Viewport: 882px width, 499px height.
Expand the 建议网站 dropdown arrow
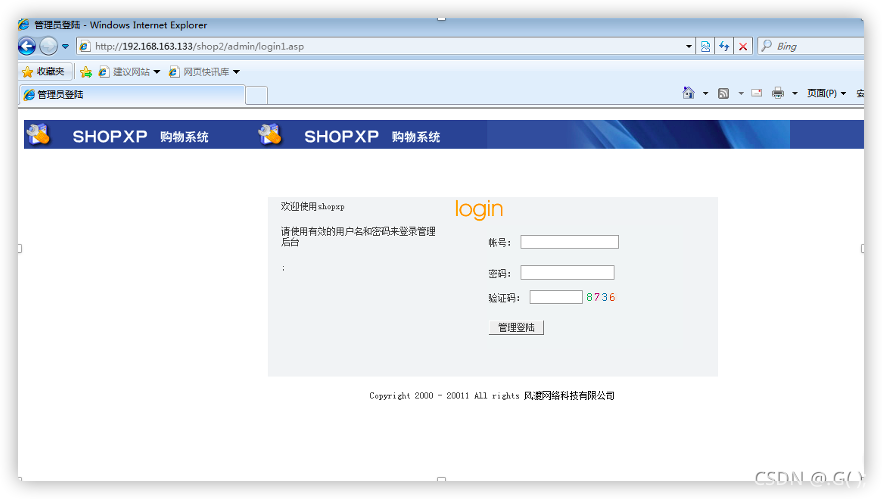click(157, 71)
